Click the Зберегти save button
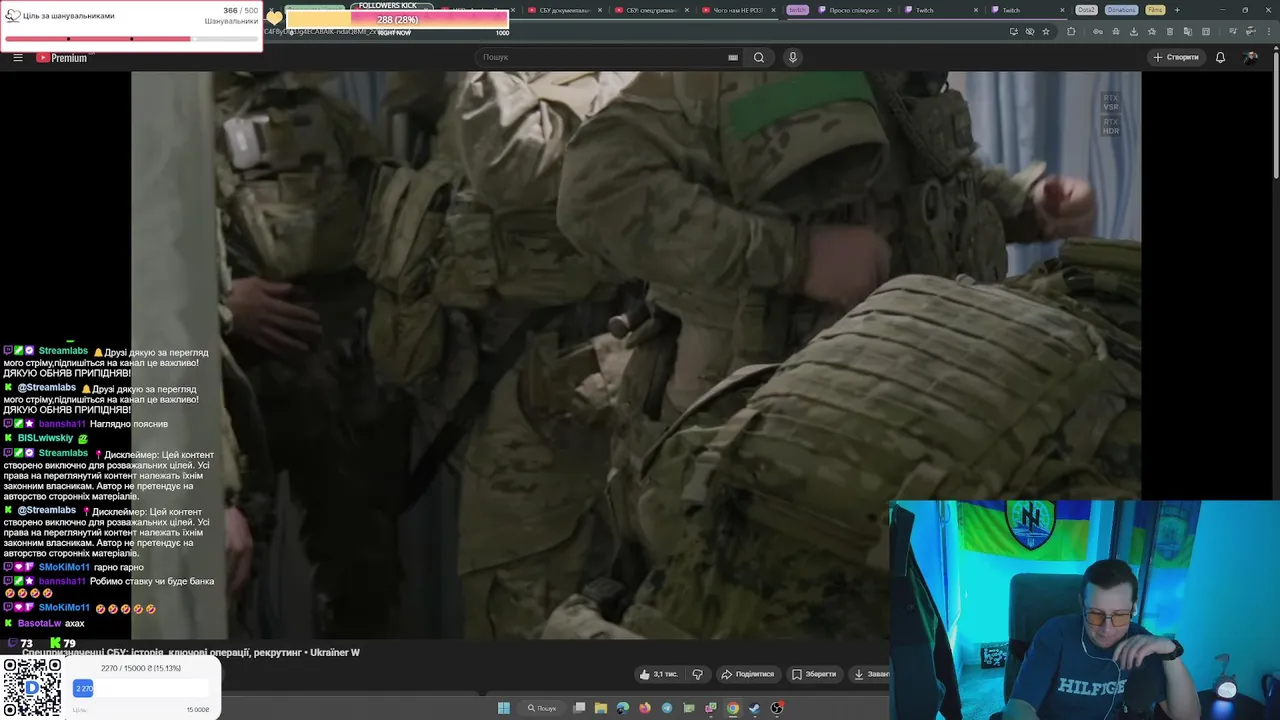Viewport: 1280px width, 720px height. point(813,674)
